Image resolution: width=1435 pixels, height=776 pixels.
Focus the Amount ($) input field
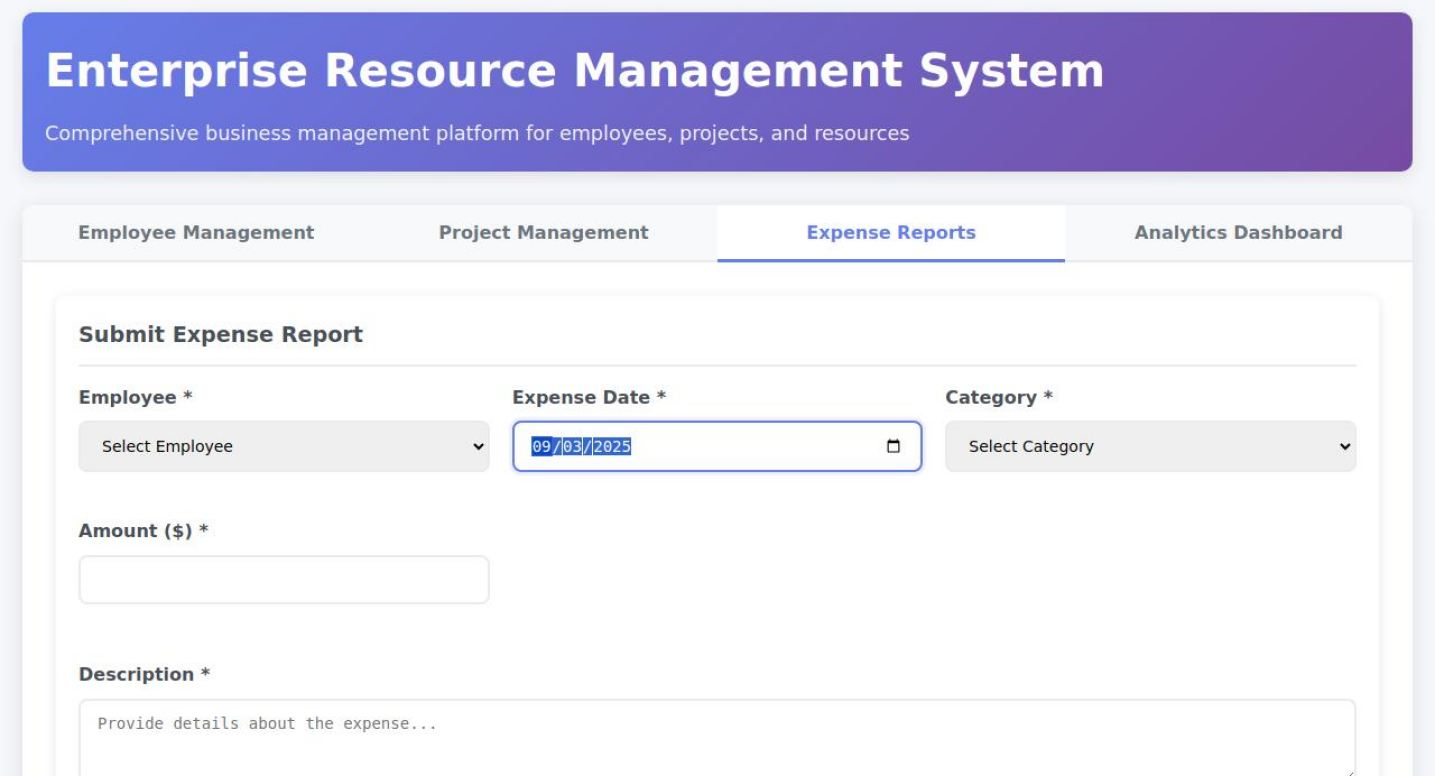coord(284,580)
